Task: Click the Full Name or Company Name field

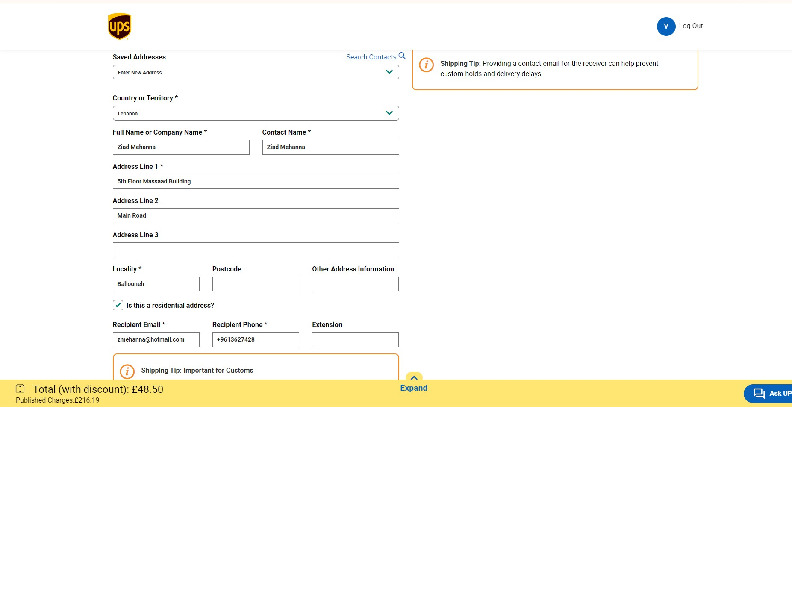Action: coord(180,147)
